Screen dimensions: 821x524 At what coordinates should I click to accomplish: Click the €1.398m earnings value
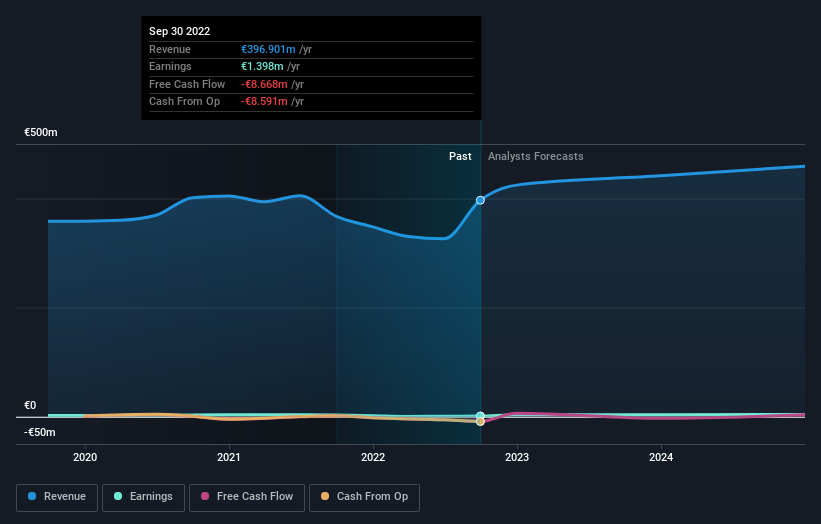click(x=262, y=66)
